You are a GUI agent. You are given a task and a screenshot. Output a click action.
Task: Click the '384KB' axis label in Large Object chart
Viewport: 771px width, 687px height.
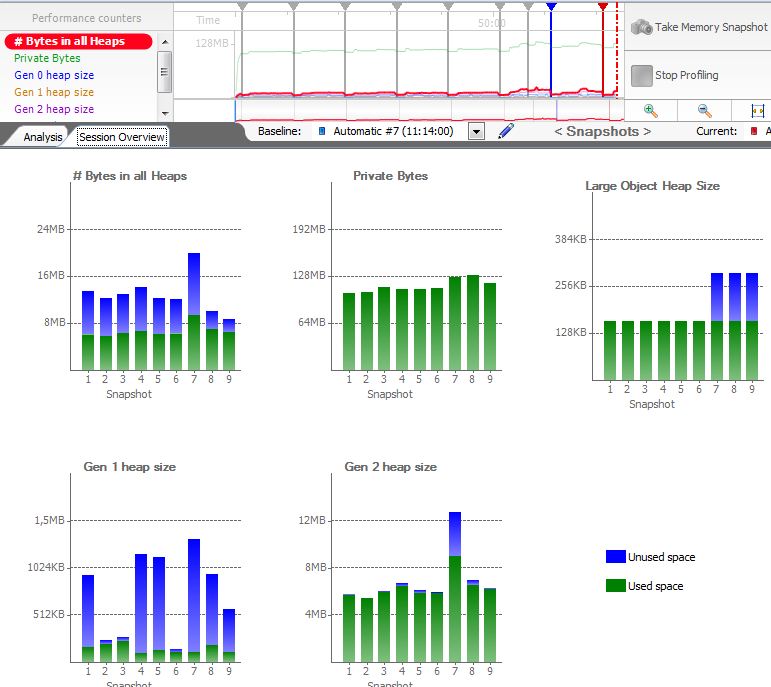pos(570,239)
